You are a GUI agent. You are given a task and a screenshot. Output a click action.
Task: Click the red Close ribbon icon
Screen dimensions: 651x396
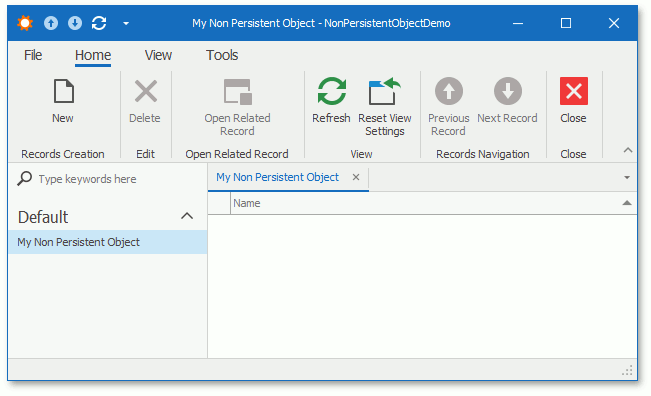[x=573, y=91]
